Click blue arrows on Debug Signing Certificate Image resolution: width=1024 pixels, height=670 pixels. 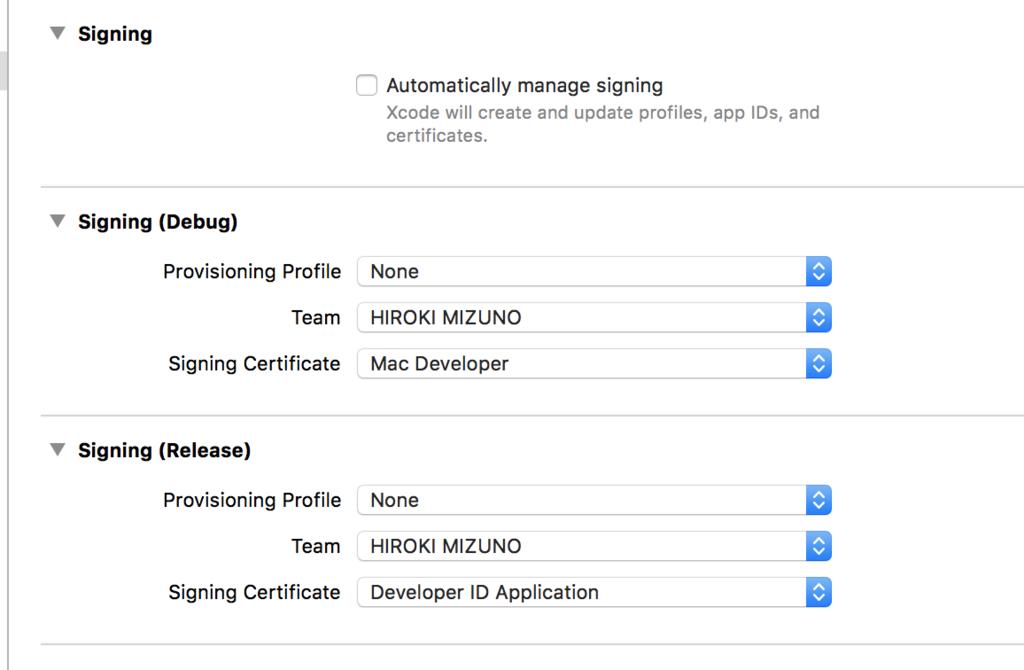coord(818,364)
